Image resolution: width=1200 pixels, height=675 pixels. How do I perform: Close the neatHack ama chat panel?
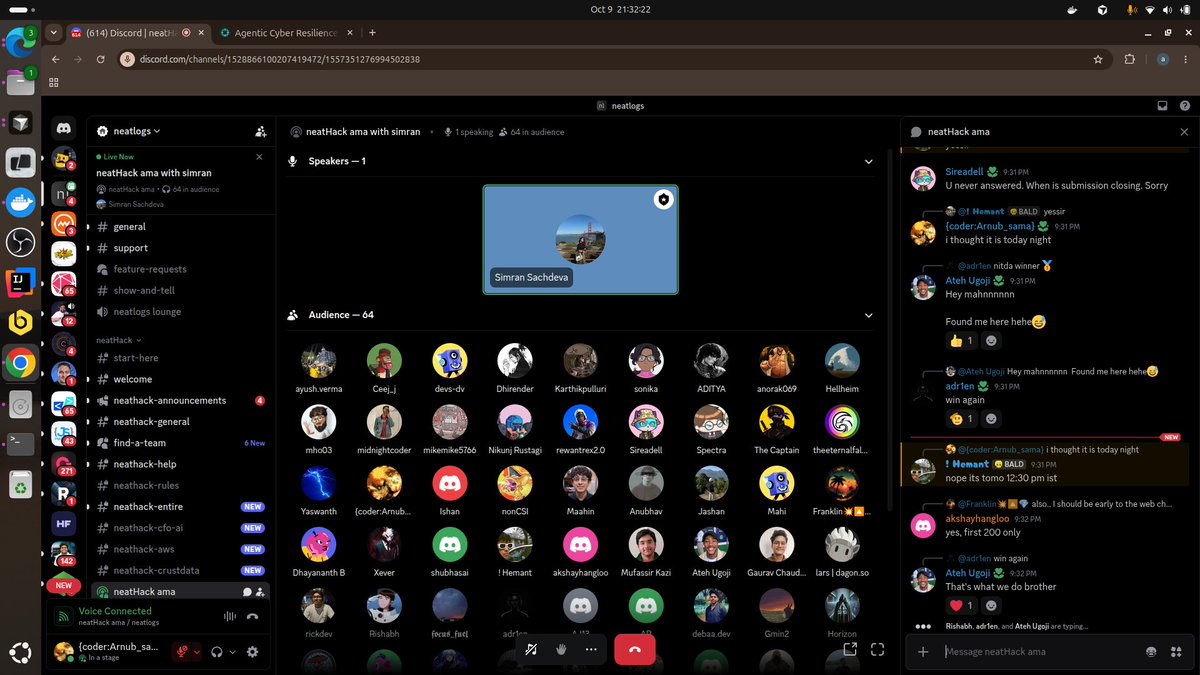[x=1184, y=131]
